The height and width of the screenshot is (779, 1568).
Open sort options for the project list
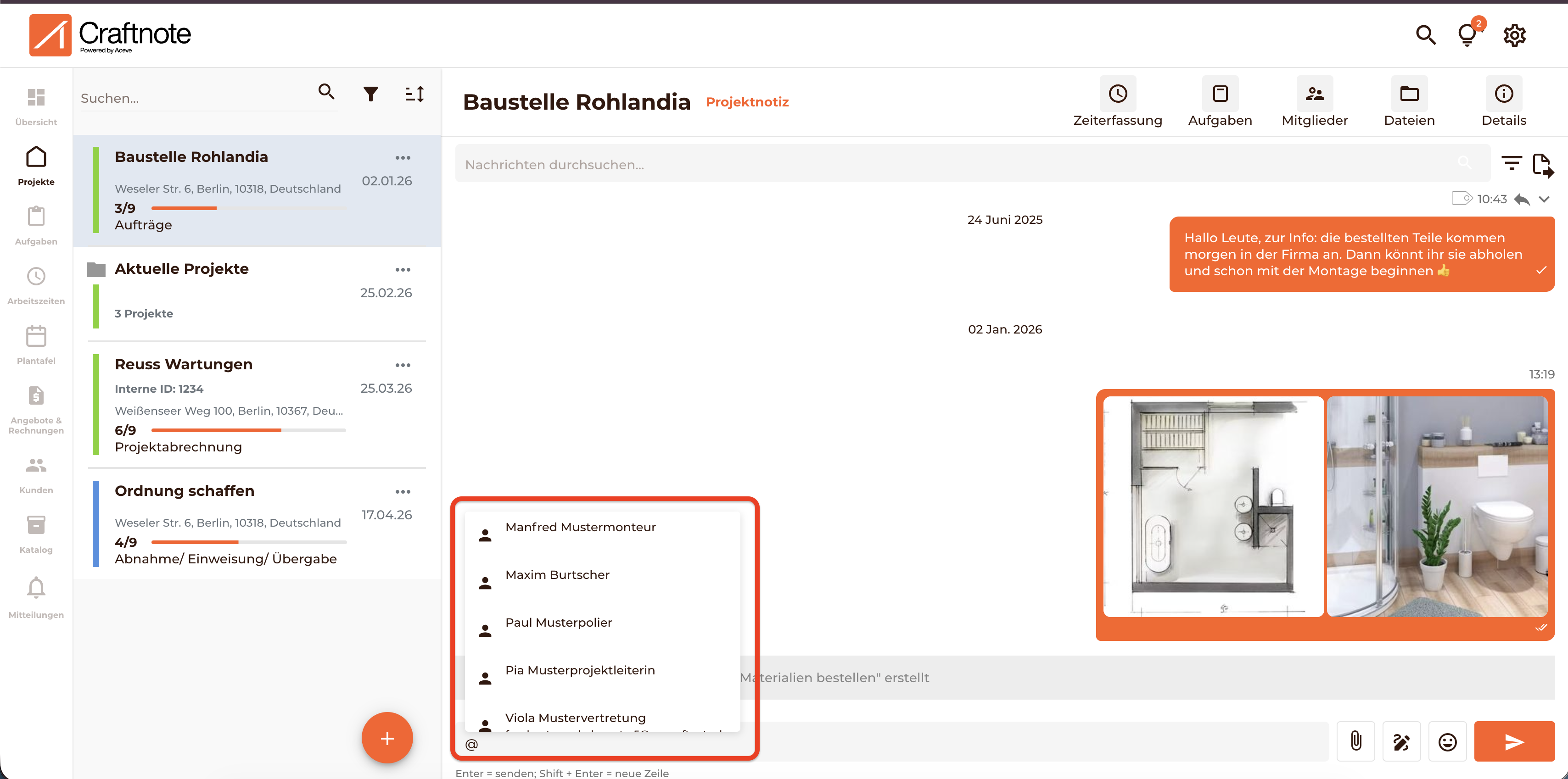(x=414, y=93)
